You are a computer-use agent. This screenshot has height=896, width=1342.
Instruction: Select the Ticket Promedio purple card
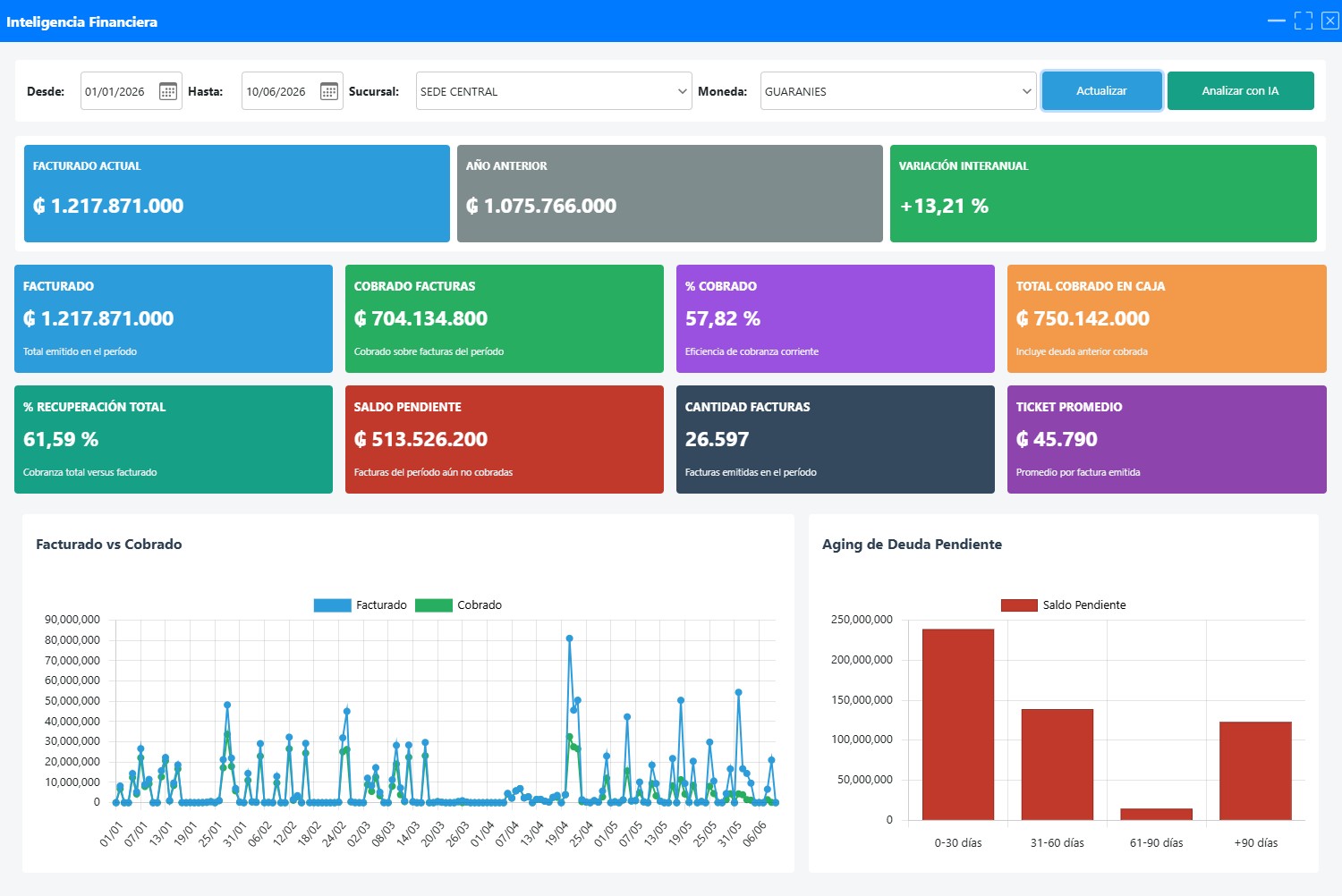pyautogui.click(x=1167, y=439)
